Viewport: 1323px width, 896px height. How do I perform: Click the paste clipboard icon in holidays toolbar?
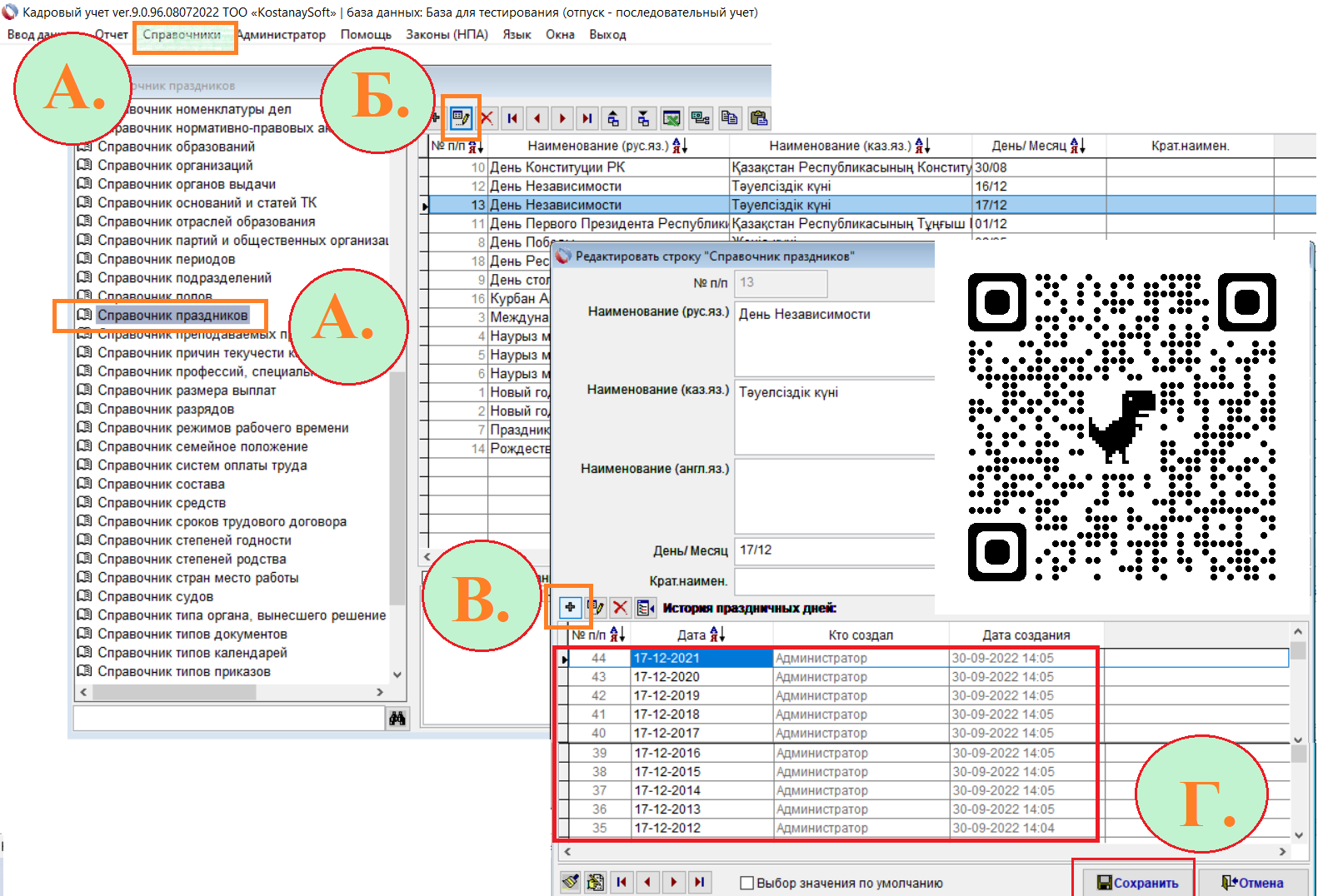758,118
